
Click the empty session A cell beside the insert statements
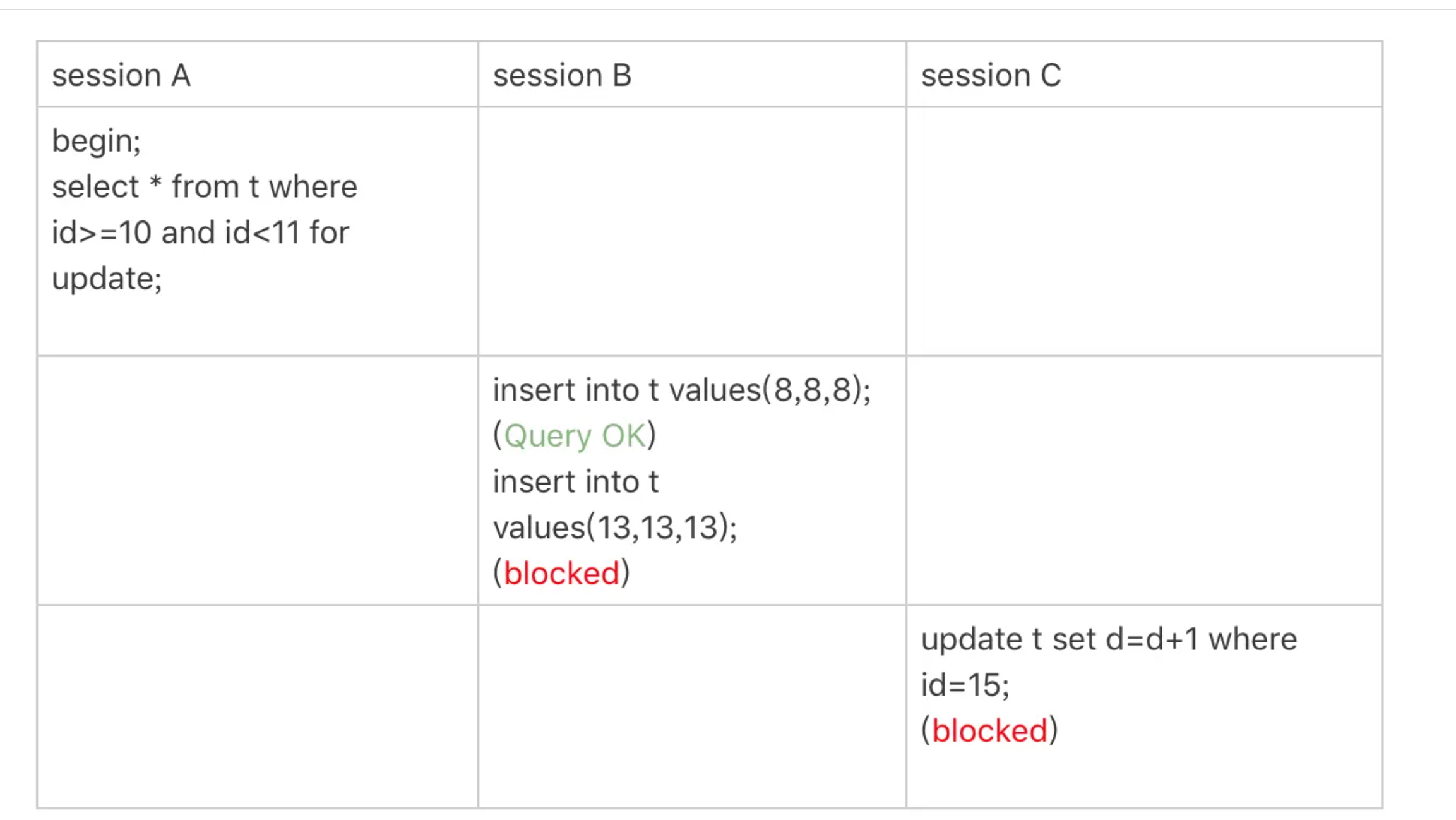tap(258, 480)
